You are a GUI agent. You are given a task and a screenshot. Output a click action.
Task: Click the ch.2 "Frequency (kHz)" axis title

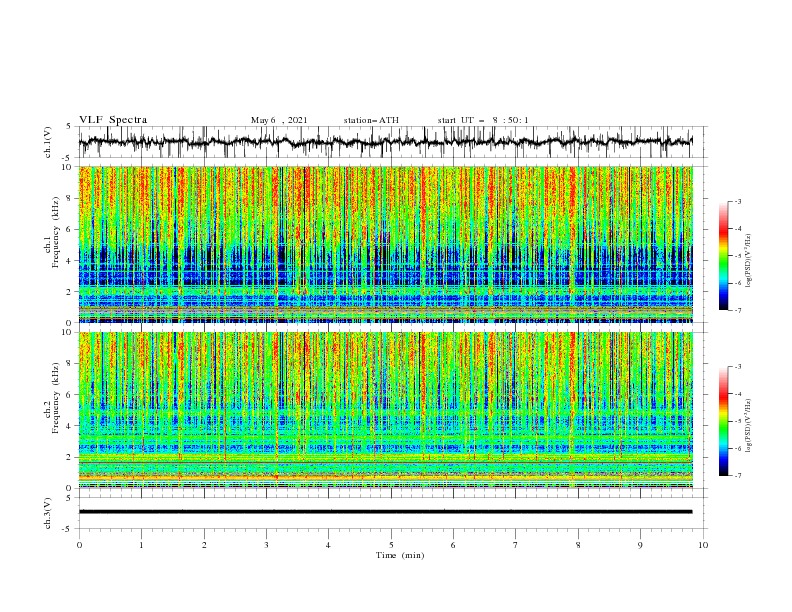click(x=54, y=398)
